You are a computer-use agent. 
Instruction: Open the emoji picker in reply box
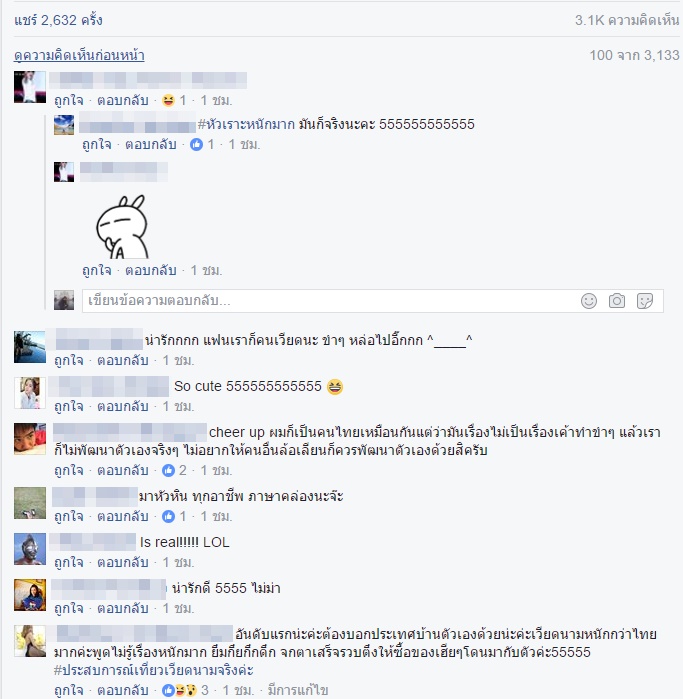pyautogui.click(x=588, y=301)
